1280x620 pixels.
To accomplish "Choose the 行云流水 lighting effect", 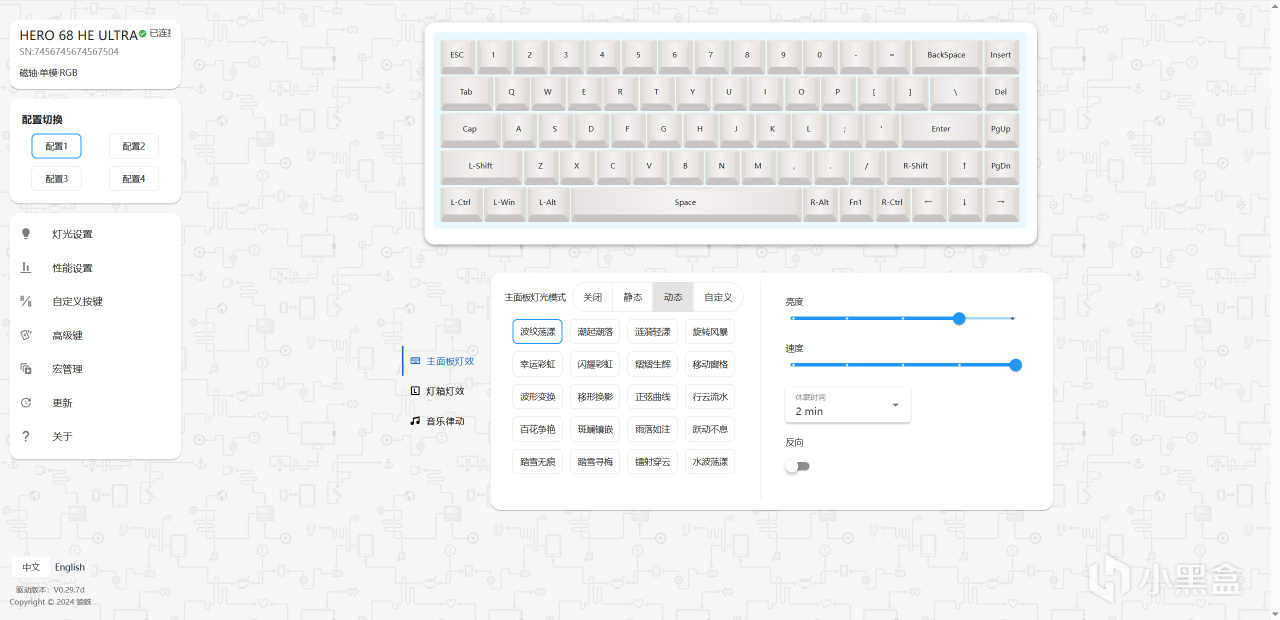I will click(710, 396).
